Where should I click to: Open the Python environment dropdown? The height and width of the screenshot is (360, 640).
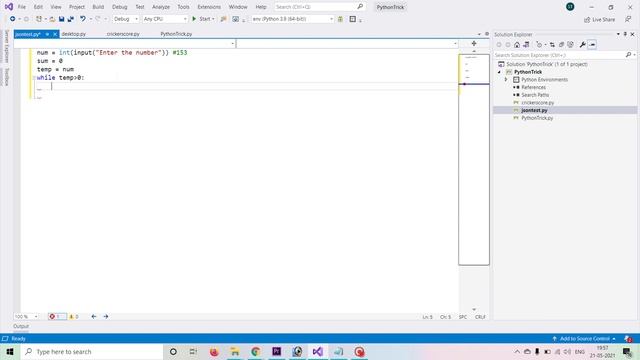(292, 19)
